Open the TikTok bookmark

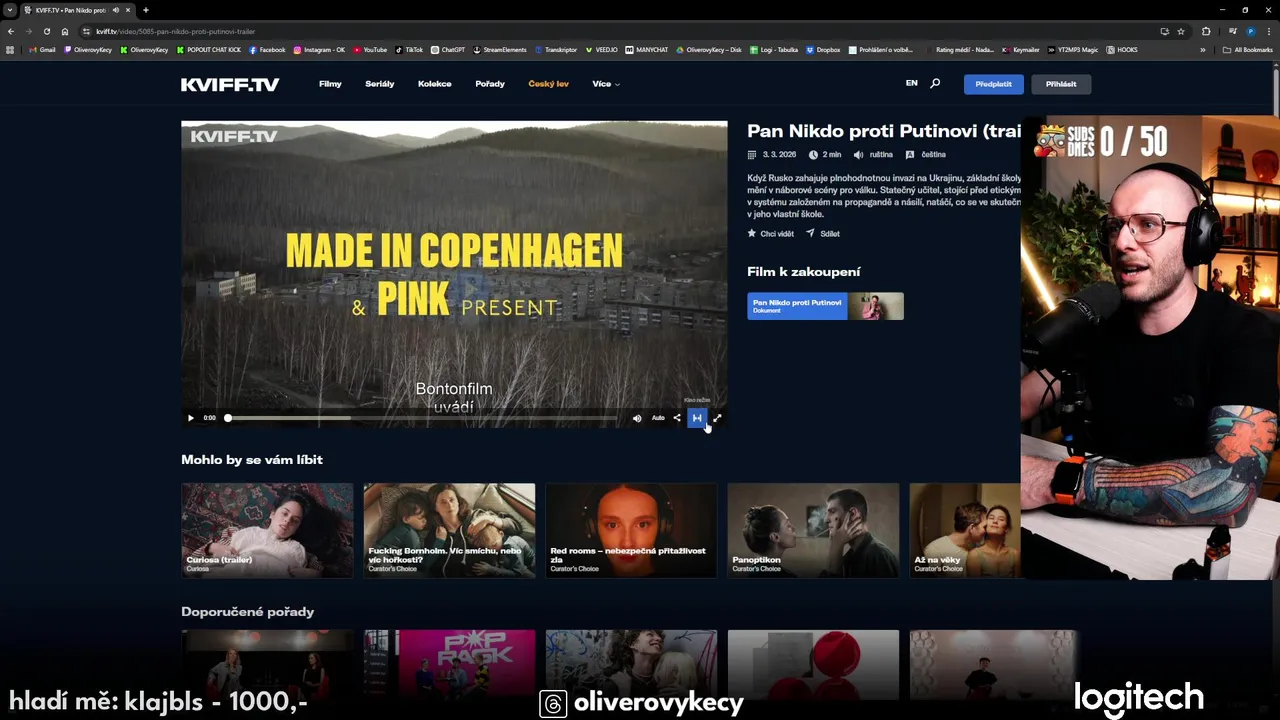tap(409, 49)
